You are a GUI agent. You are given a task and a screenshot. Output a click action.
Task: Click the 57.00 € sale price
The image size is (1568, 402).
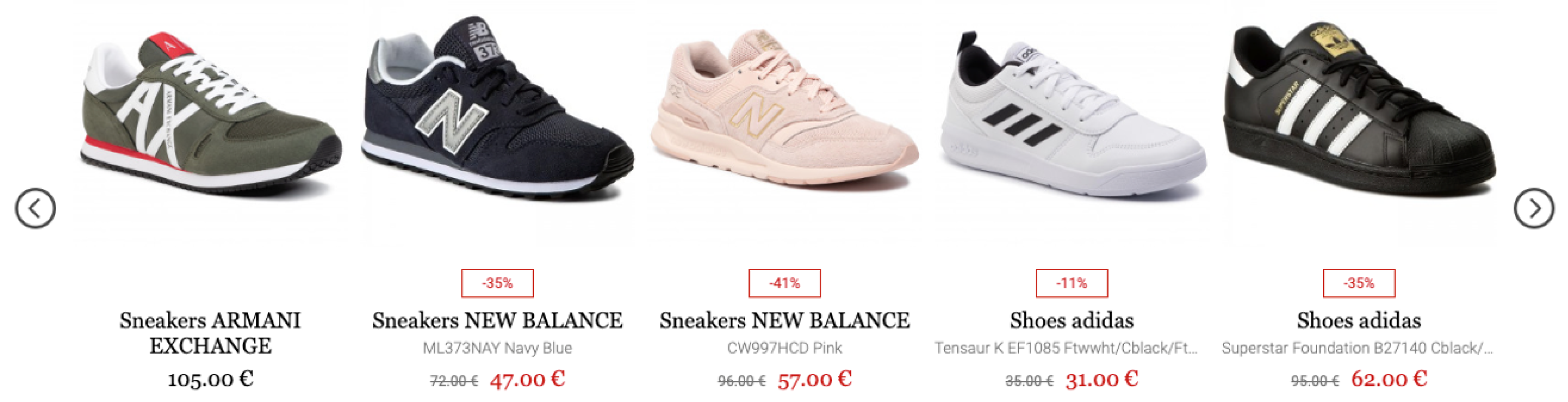click(814, 379)
